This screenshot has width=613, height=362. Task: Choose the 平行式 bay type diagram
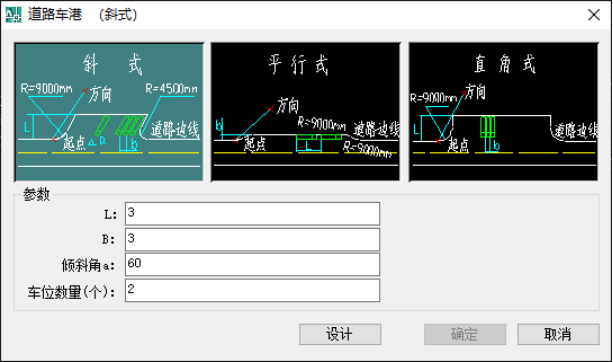tap(306, 112)
